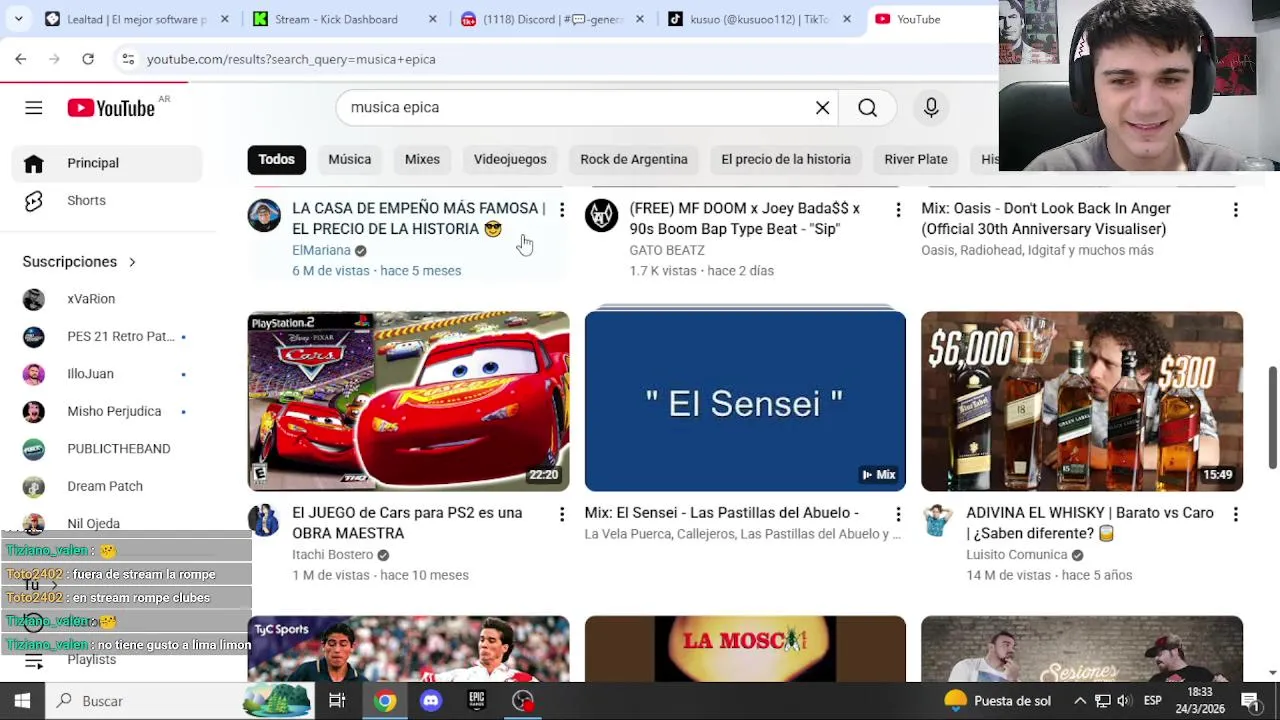1280x720 pixels.
Task: Open the TyC Sports video thumbnail
Action: point(408,649)
